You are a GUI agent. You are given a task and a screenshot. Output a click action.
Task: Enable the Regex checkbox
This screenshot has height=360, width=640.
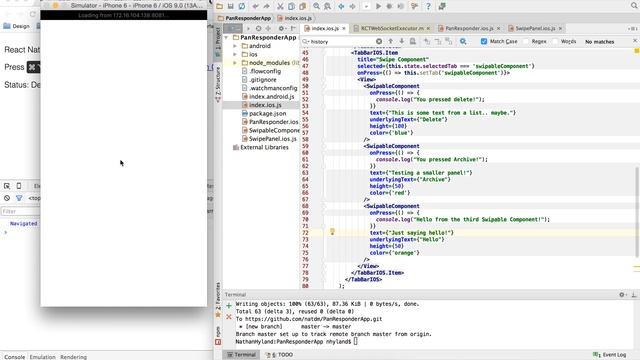tap(526, 41)
